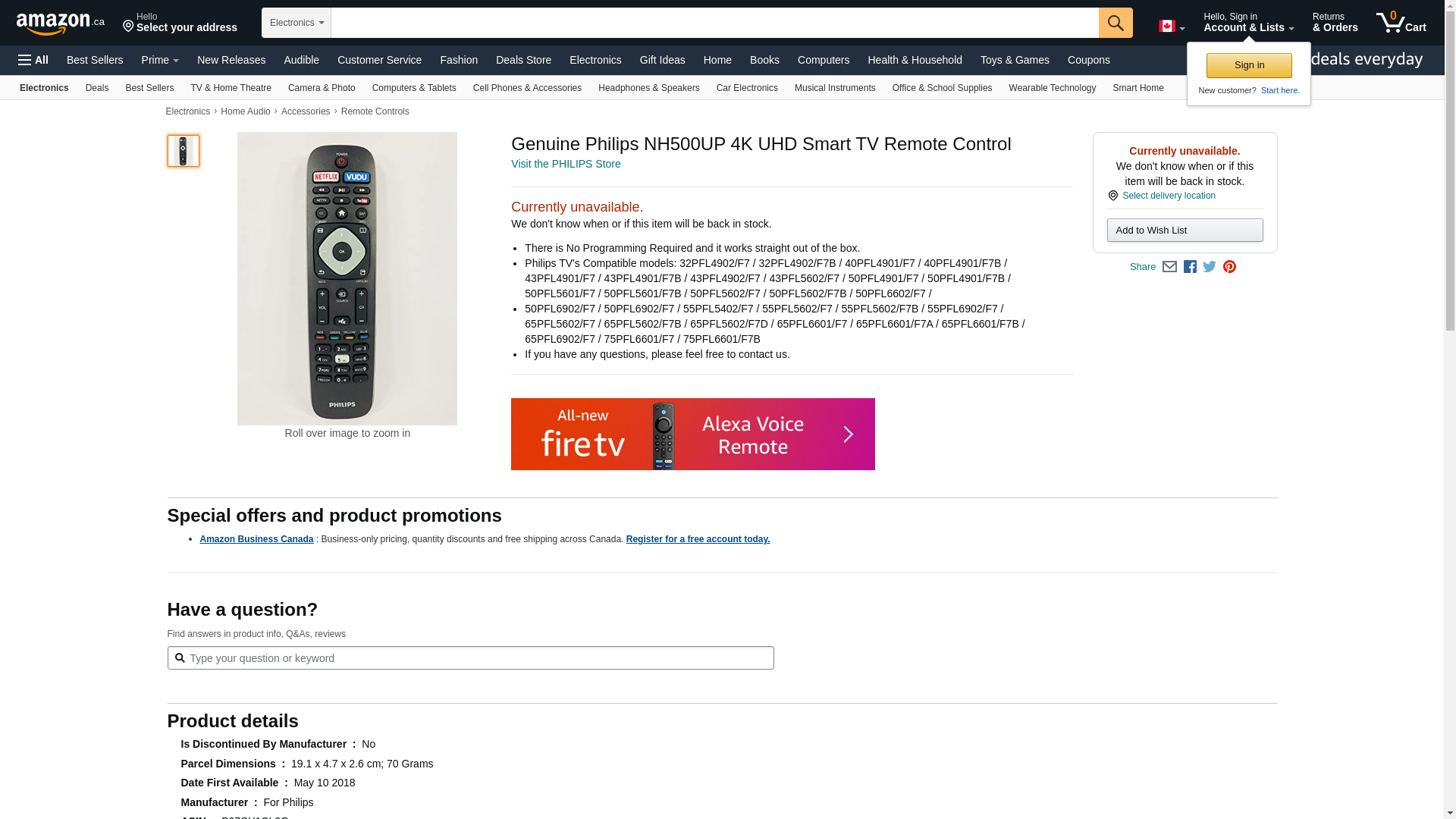Select the remote control image thumbnail
The height and width of the screenshot is (819, 1456).
point(184,151)
